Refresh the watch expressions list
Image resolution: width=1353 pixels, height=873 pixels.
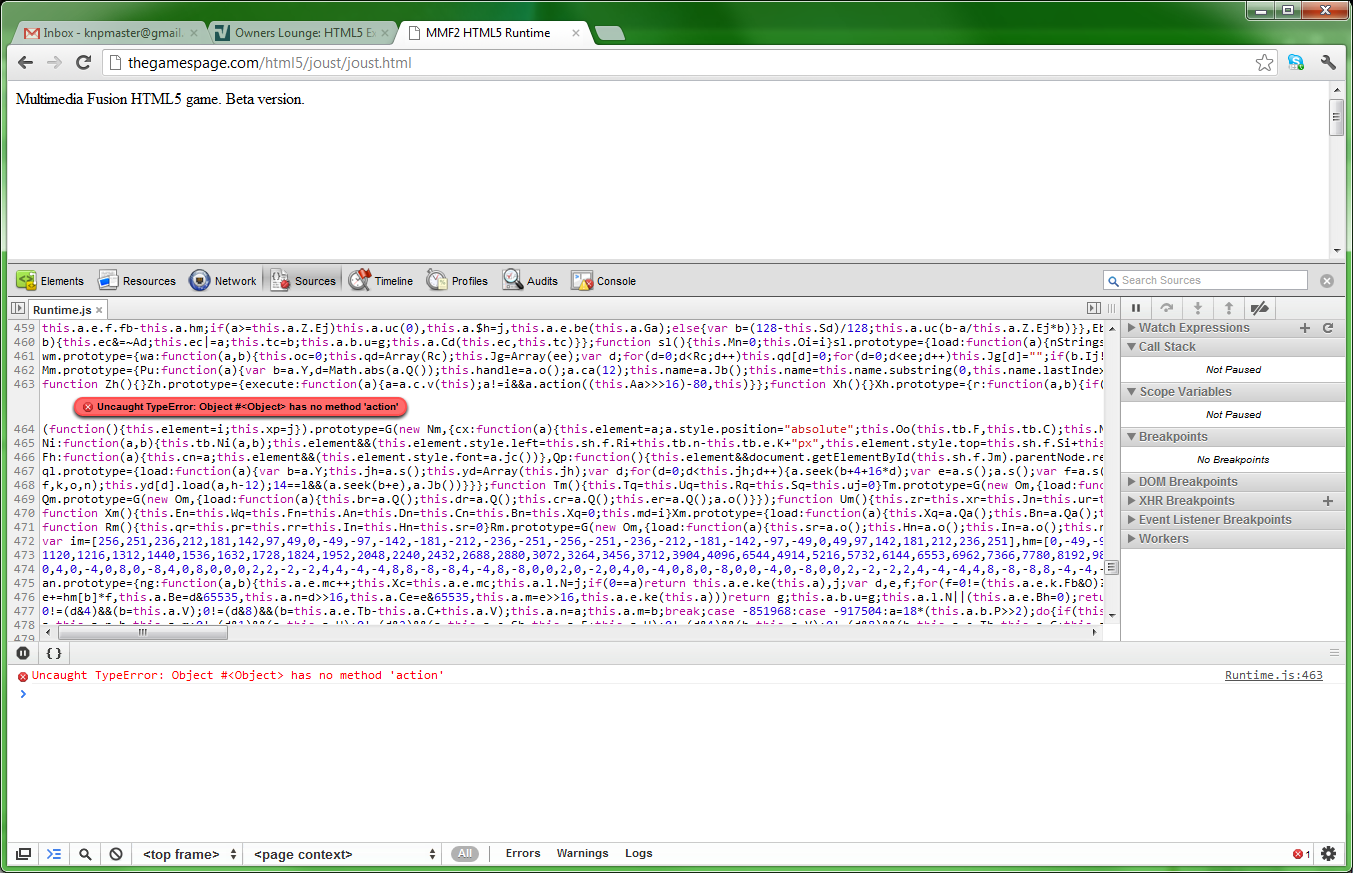[1328, 328]
